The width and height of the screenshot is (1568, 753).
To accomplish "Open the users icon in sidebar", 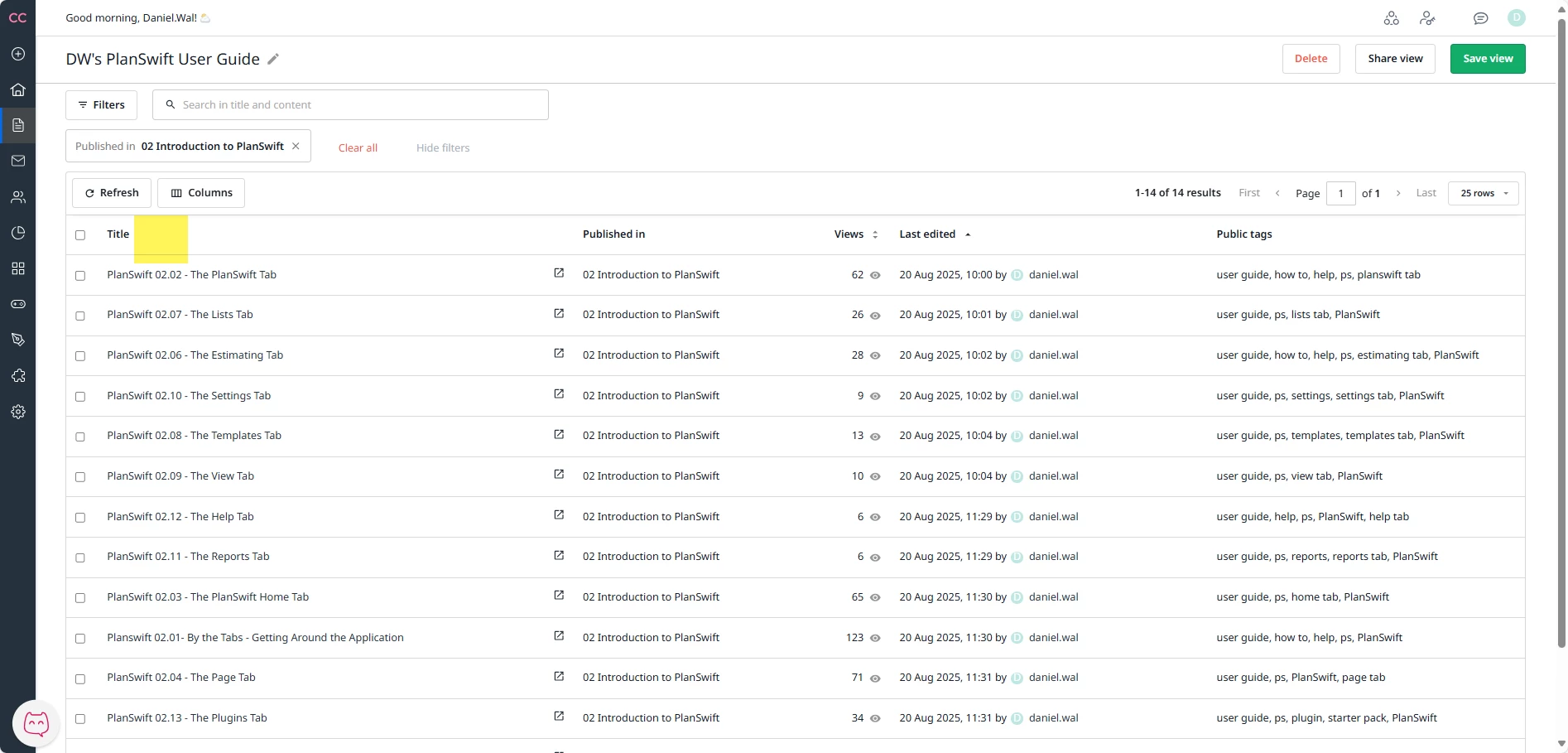I will coord(18,197).
